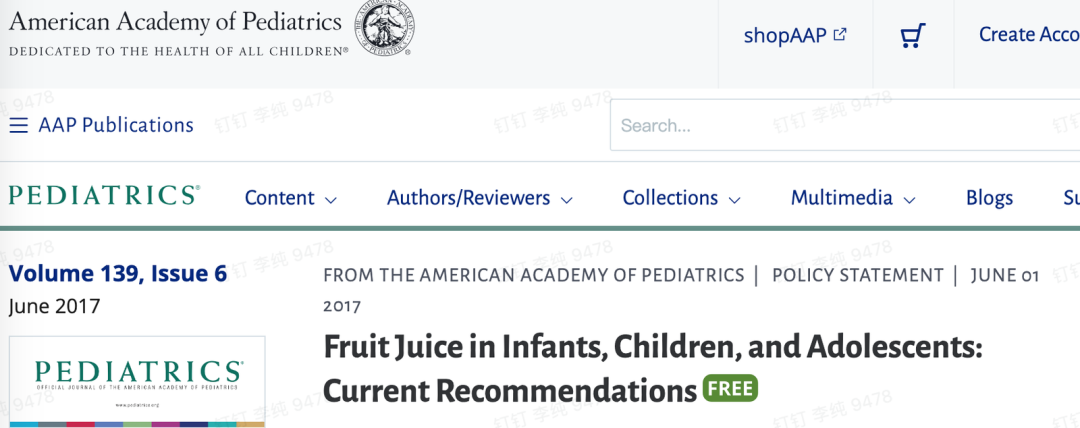Open Volume 139, Issue 6 link

118,274
